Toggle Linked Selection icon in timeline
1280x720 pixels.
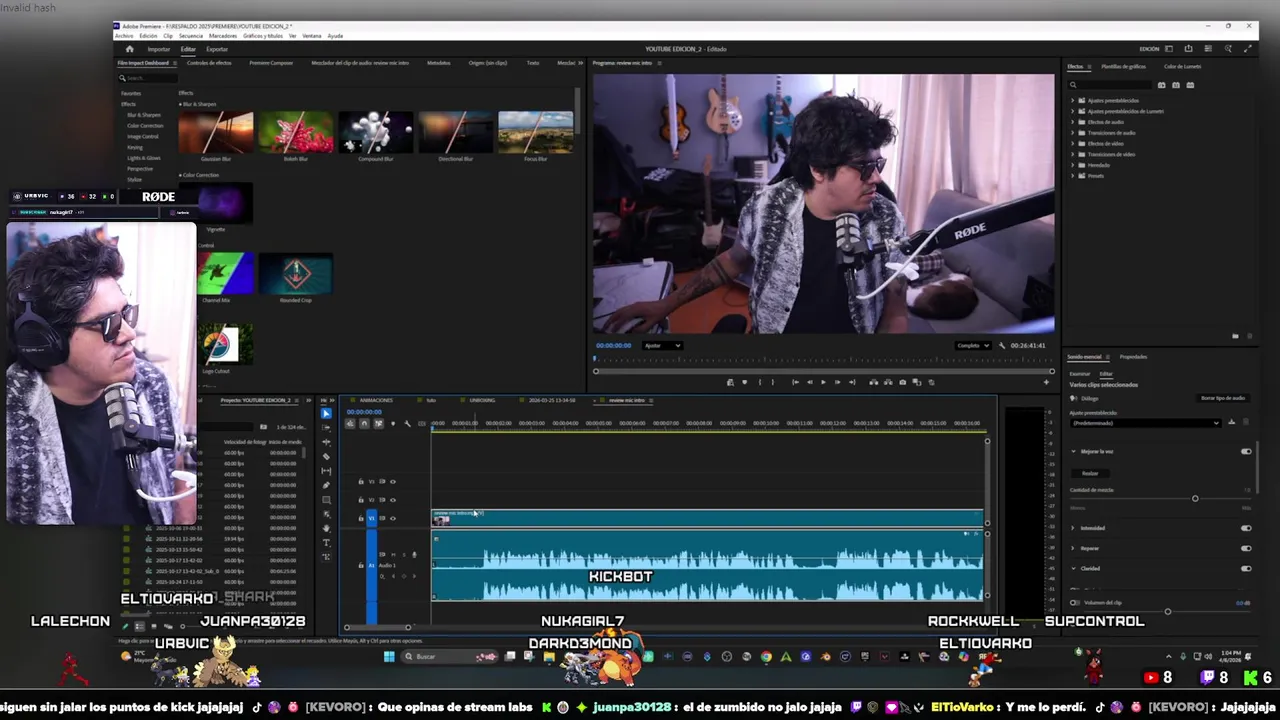point(378,423)
